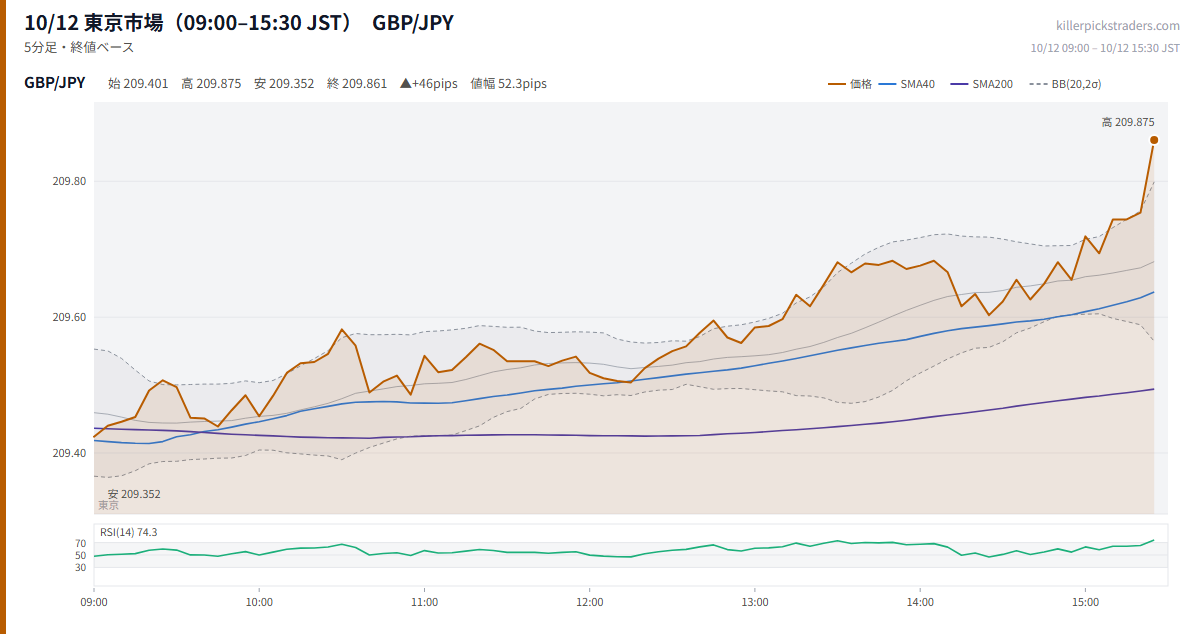Toggle the BB(20,2σ) legend entry

(x=1065, y=84)
